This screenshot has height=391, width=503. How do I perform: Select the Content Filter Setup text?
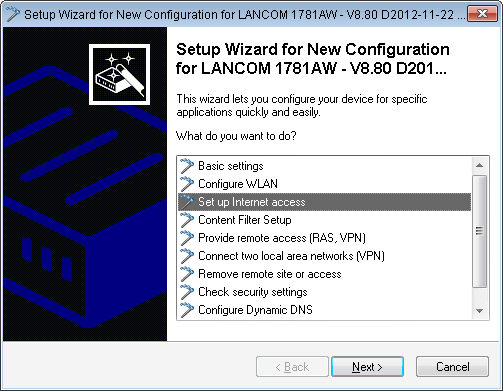245,220
